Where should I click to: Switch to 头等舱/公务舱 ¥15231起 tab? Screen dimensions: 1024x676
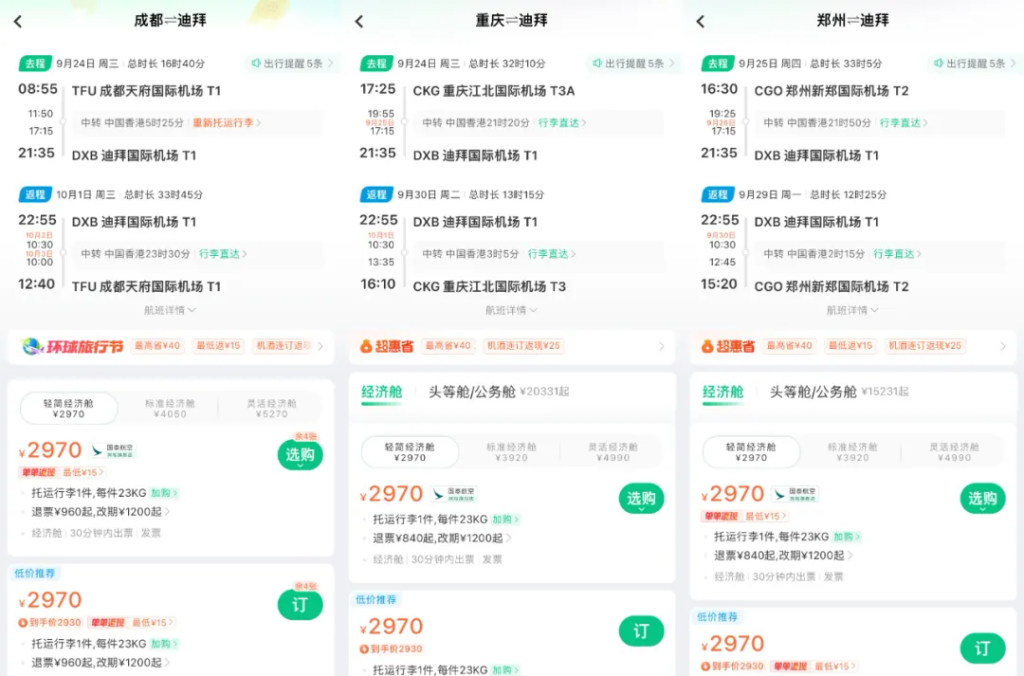840,392
